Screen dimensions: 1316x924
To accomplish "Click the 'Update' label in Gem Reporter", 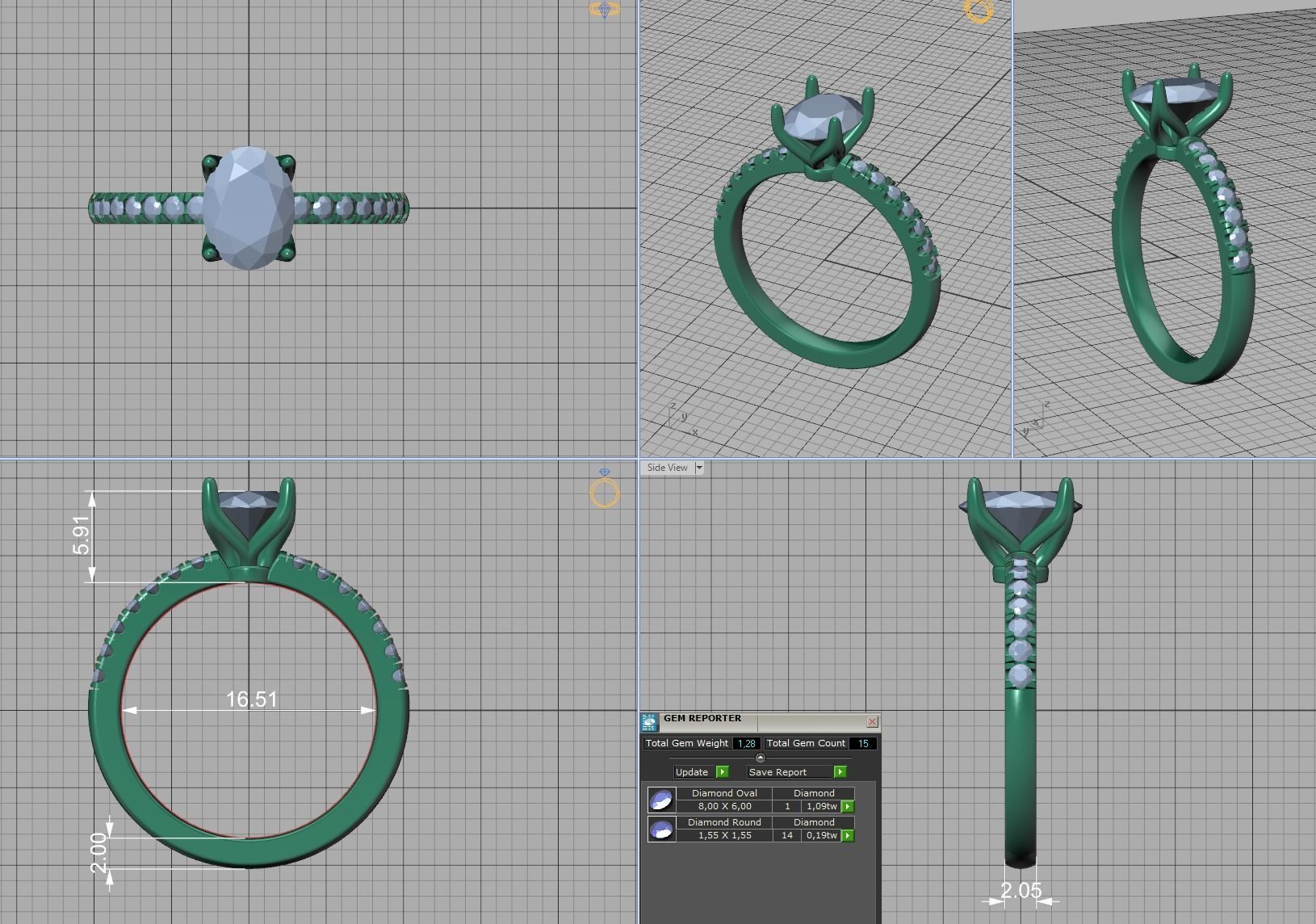I will 692,772.
